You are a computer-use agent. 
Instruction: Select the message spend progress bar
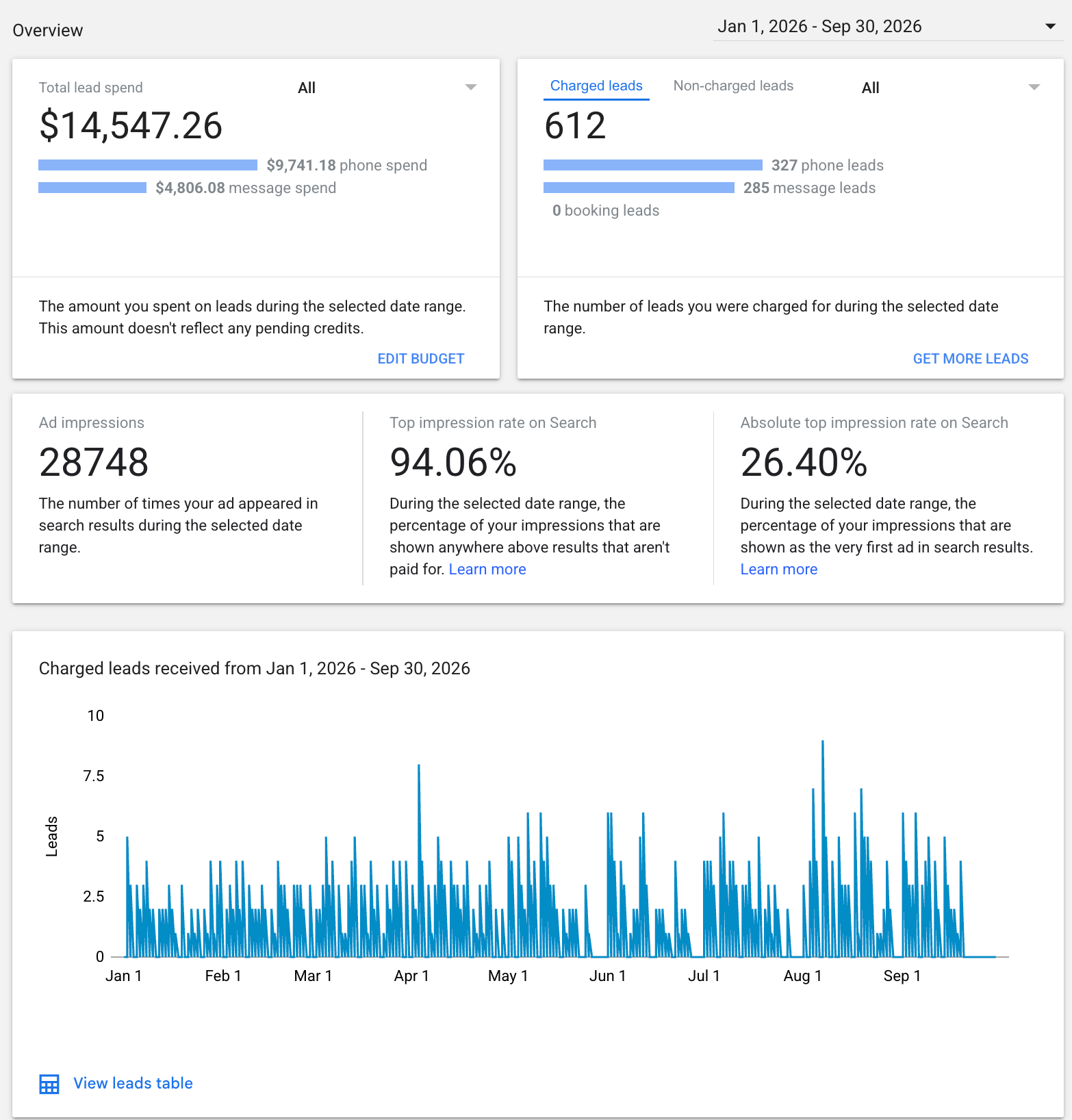pyautogui.click(x=92, y=188)
